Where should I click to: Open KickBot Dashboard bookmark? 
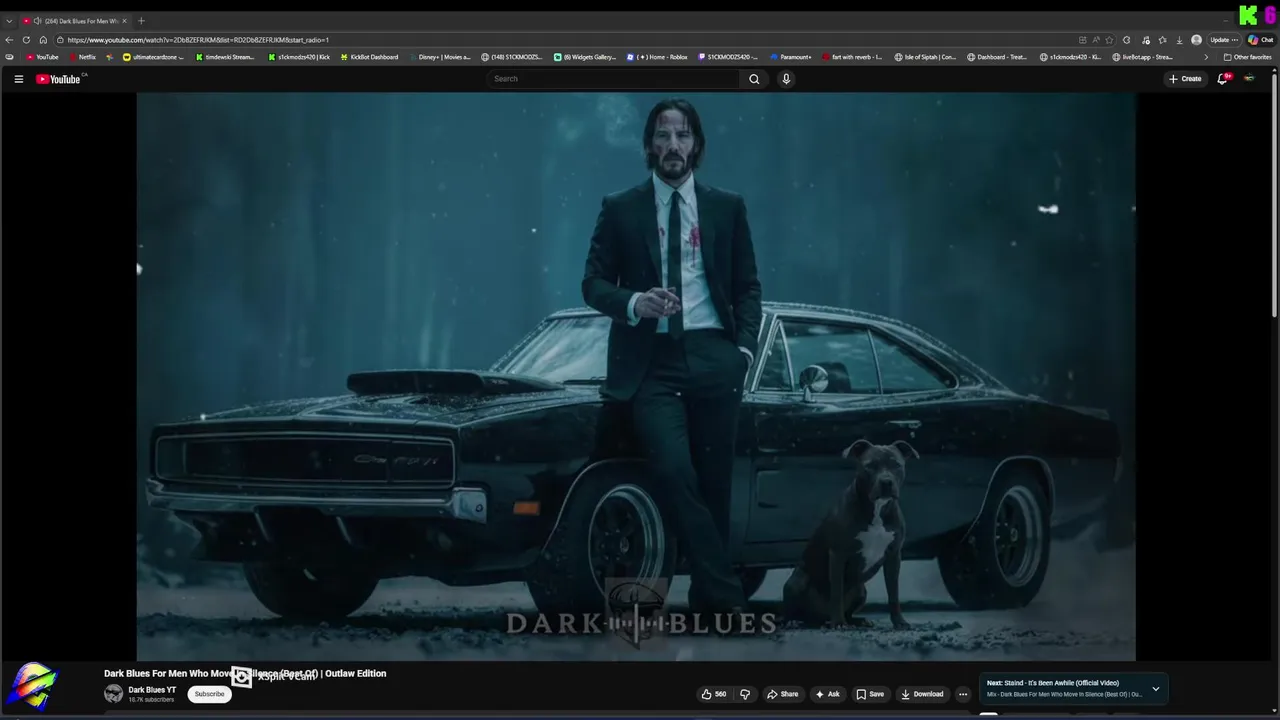(x=369, y=57)
